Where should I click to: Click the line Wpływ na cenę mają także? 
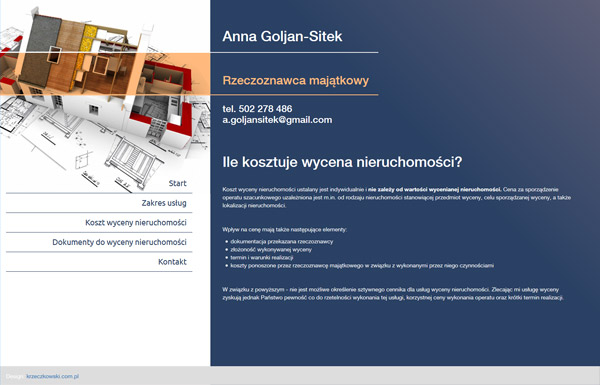coord(285,230)
